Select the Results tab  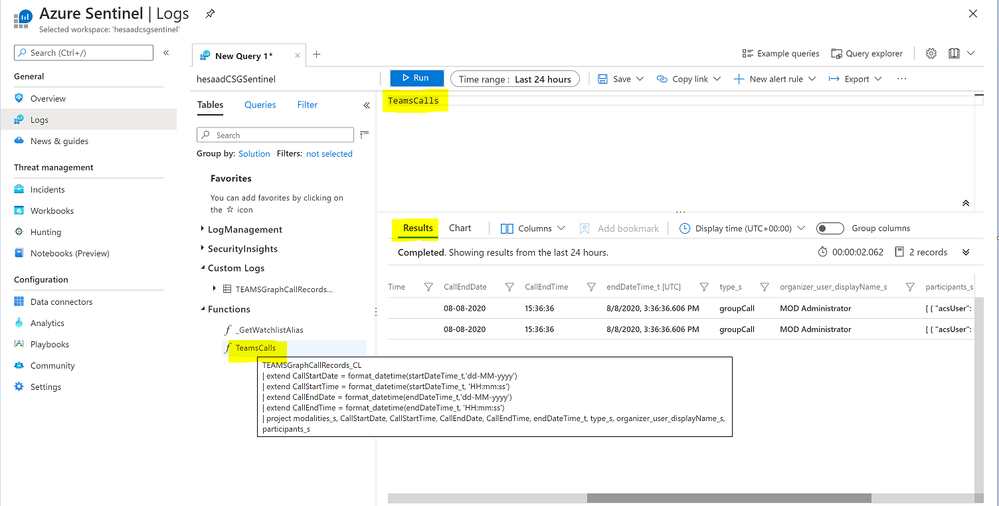(x=418, y=228)
